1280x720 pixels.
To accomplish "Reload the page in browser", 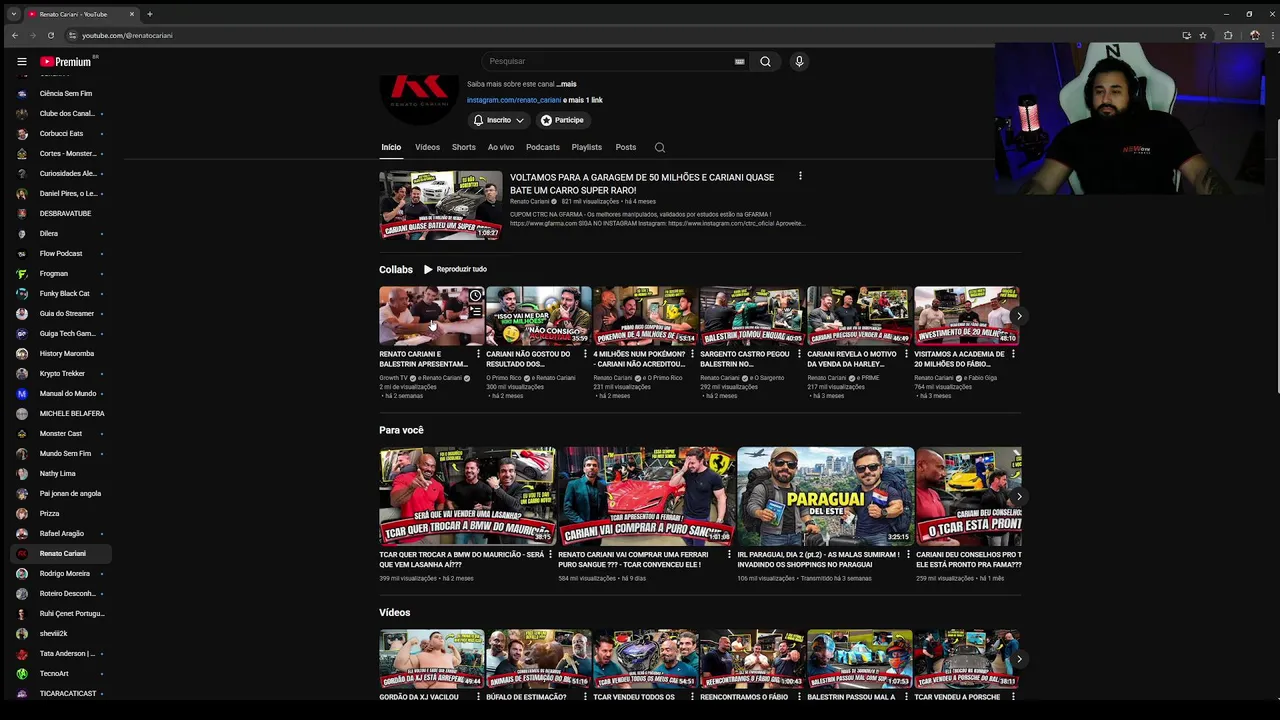I will (51, 35).
